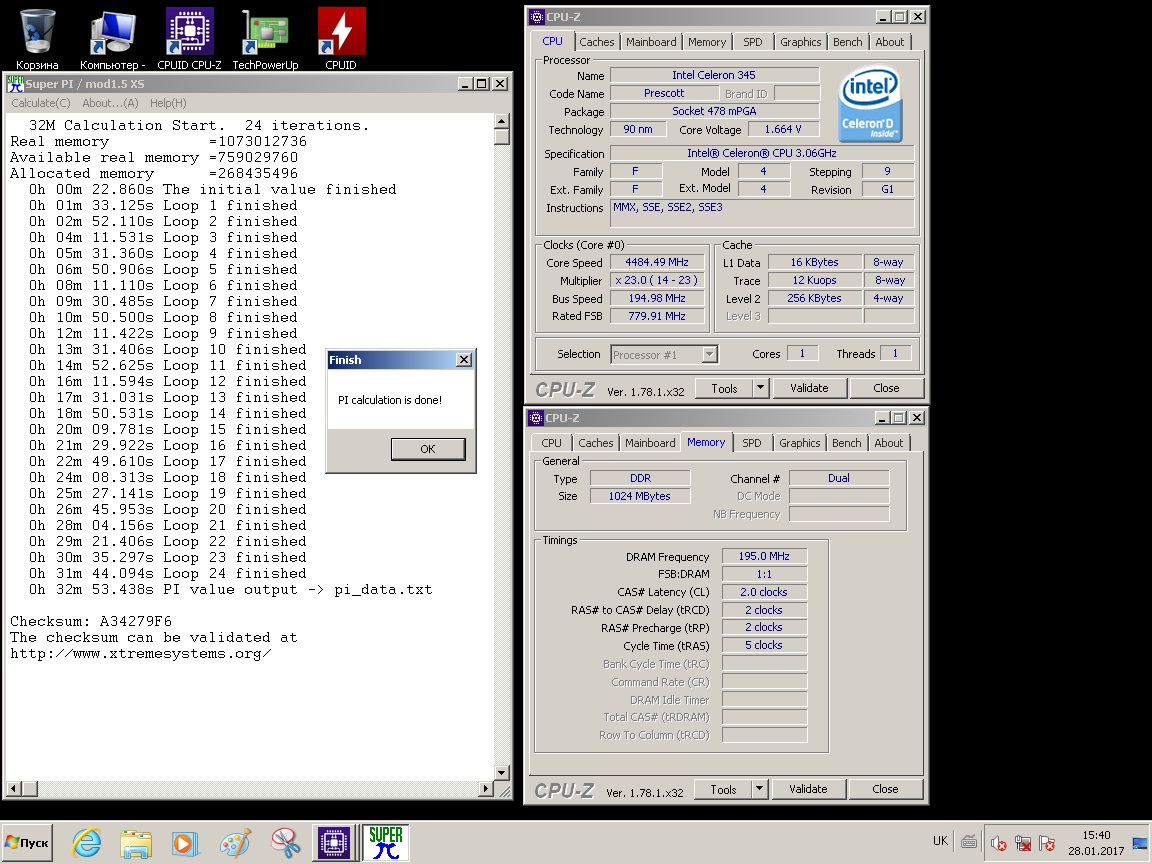Screen dimensions: 1152x864
Task: Click the upper CPU-Z window title icon
Action: tap(536, 17)
